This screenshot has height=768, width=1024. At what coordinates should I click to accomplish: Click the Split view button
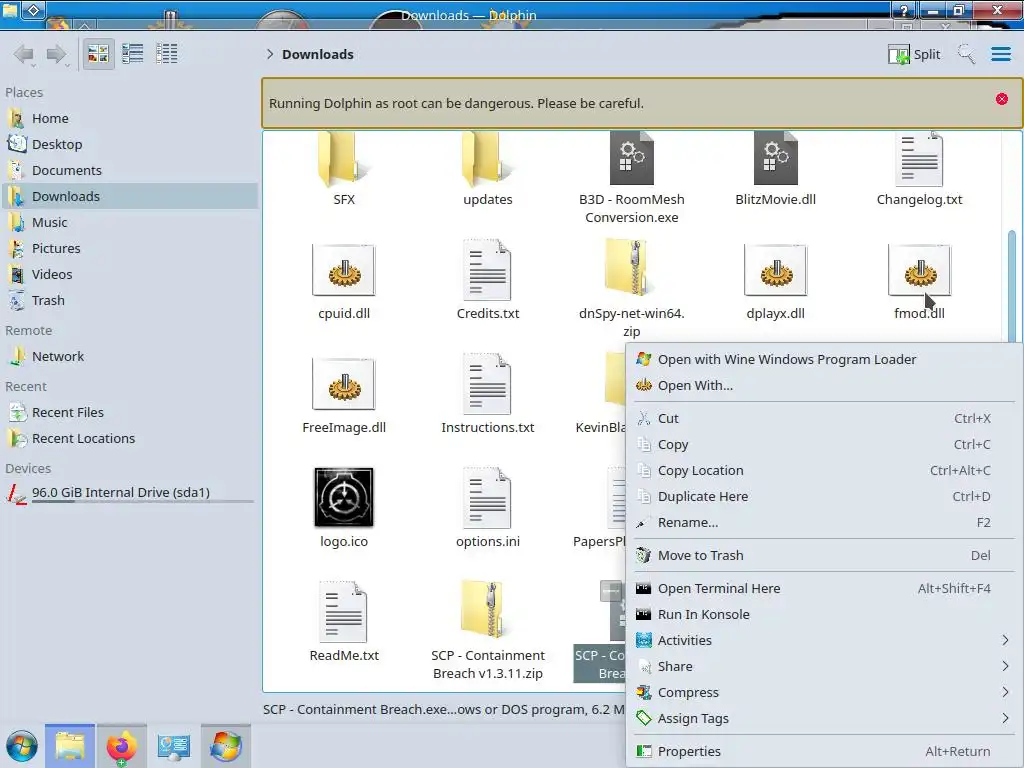tap(914, 54)
